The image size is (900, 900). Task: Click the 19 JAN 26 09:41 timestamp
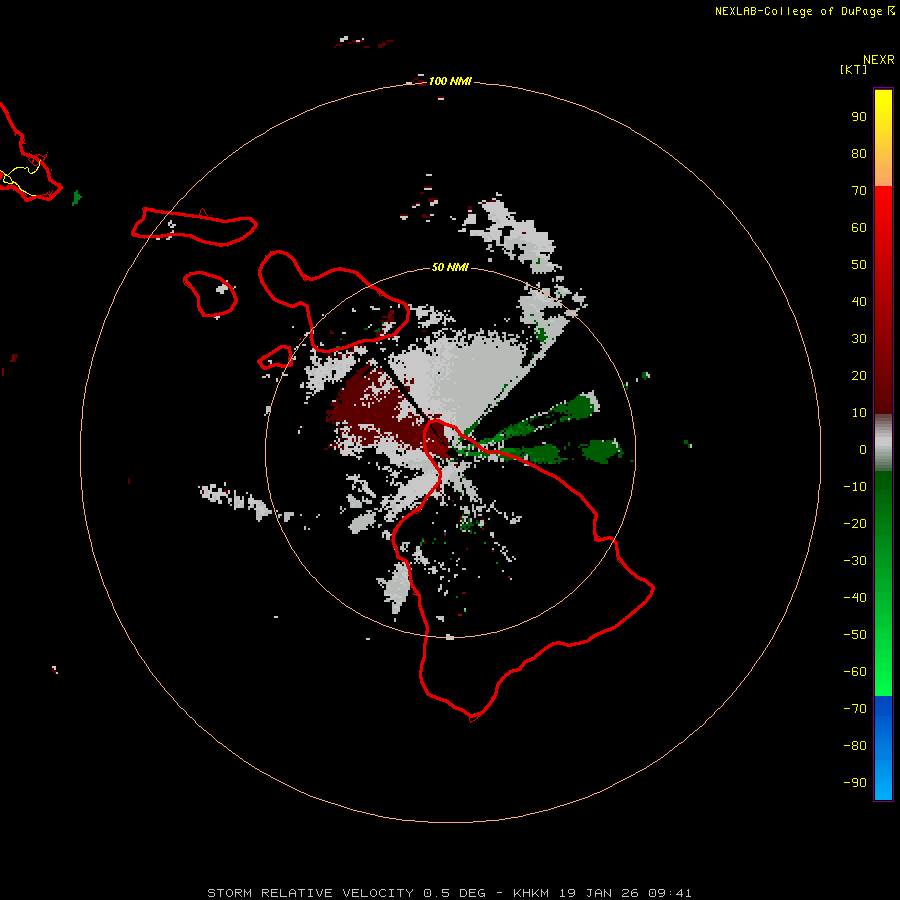pos(626,893)
